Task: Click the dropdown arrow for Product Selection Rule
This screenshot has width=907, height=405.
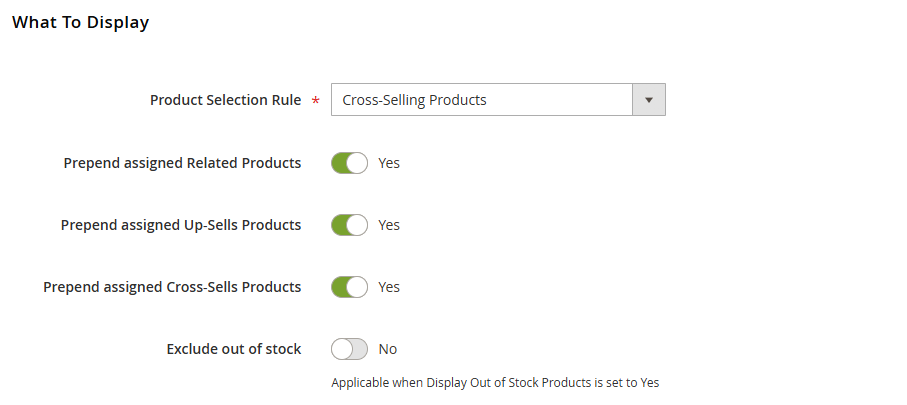Action: tap(649, 100)
